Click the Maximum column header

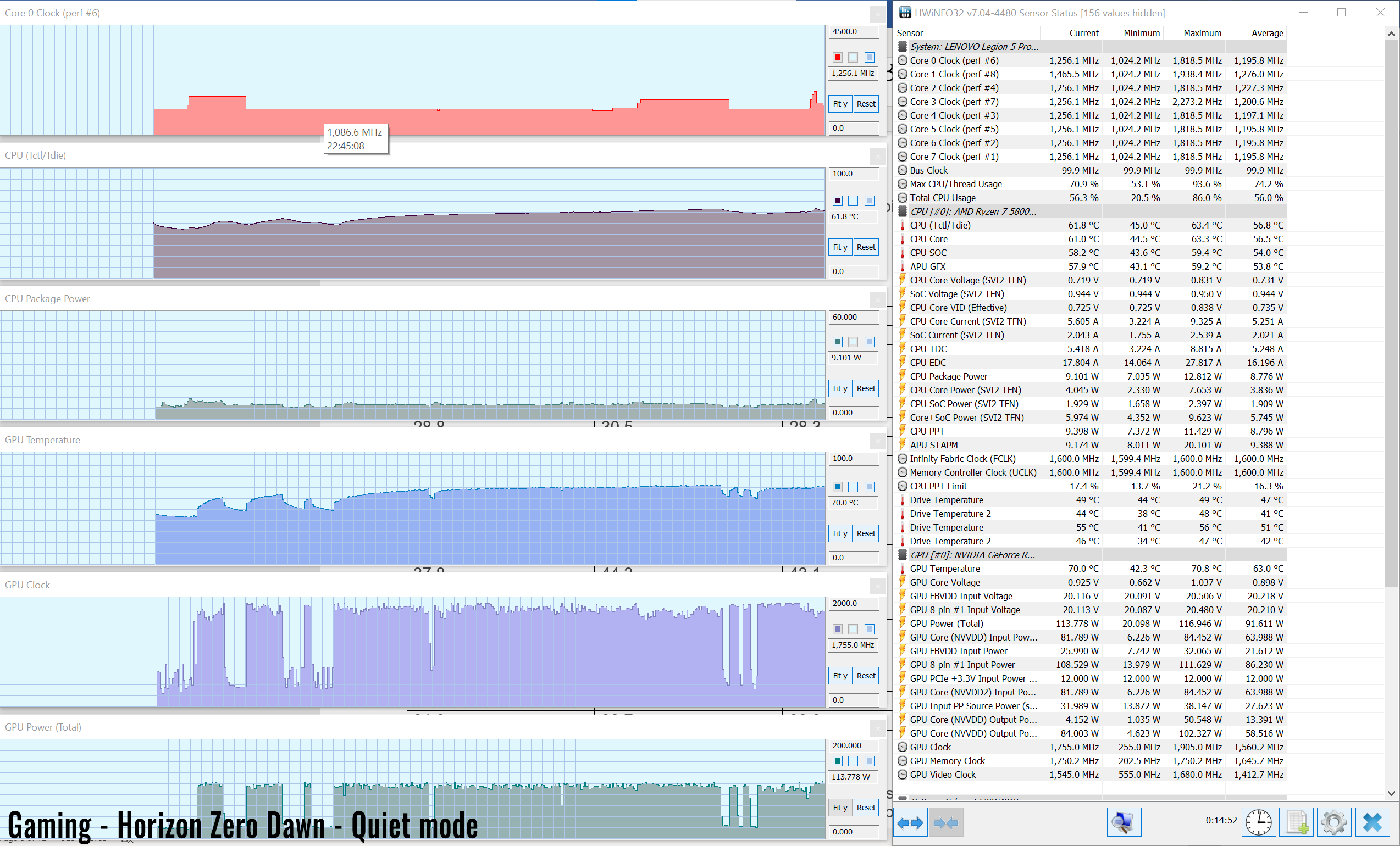tap(1194, 33)
